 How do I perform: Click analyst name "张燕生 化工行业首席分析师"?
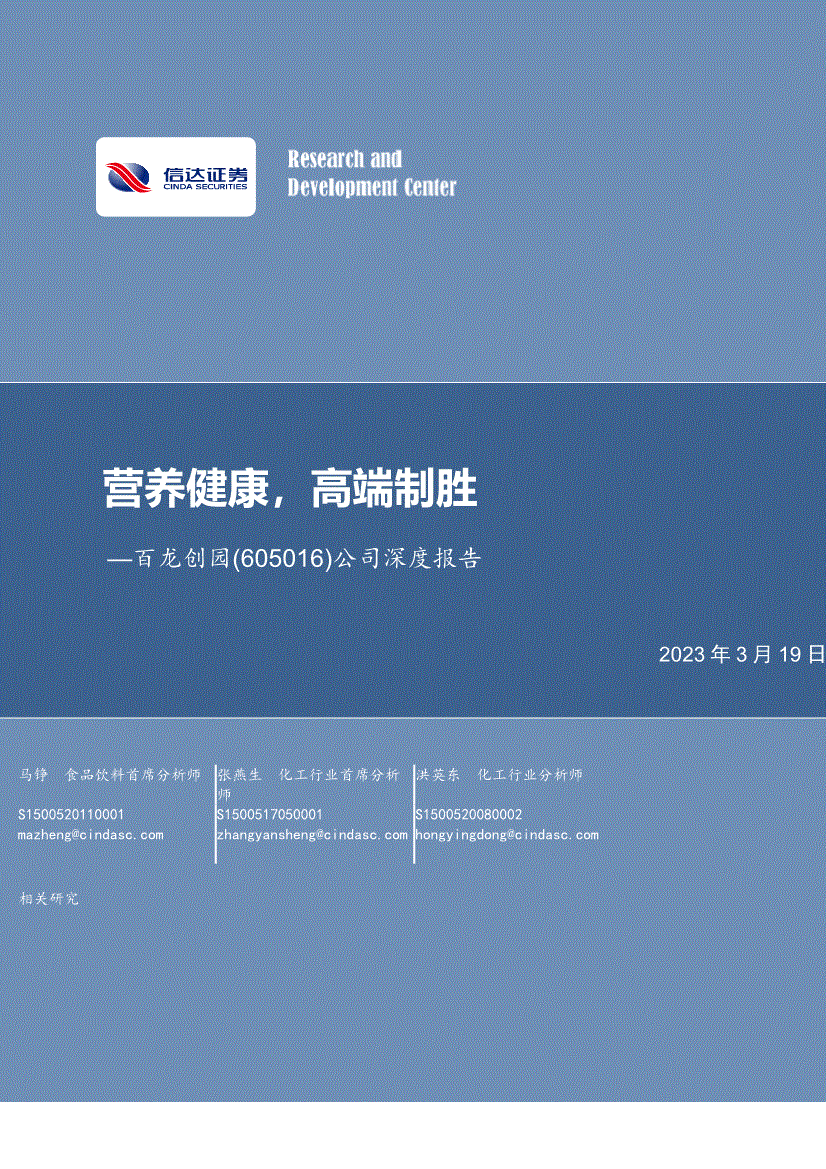(x=309, y=784)
